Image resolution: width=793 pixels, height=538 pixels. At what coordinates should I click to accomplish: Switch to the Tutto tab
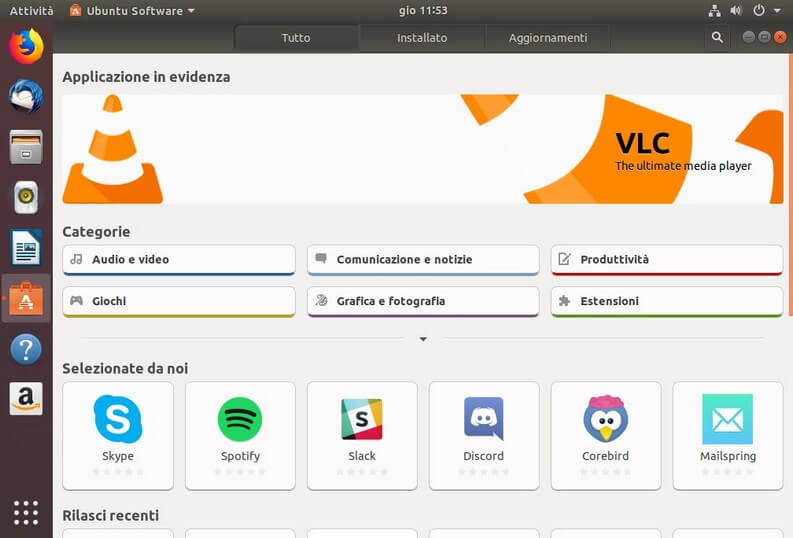[296, 38]
